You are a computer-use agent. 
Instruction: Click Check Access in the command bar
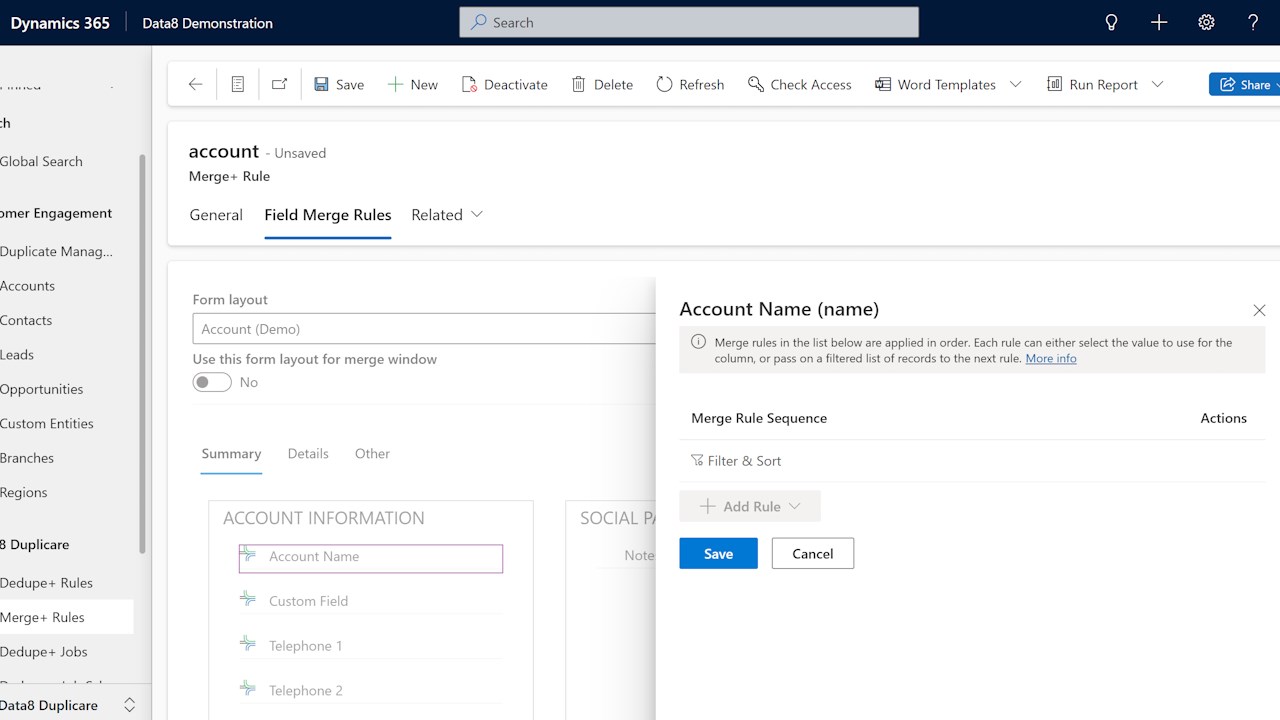click(800, 84)
